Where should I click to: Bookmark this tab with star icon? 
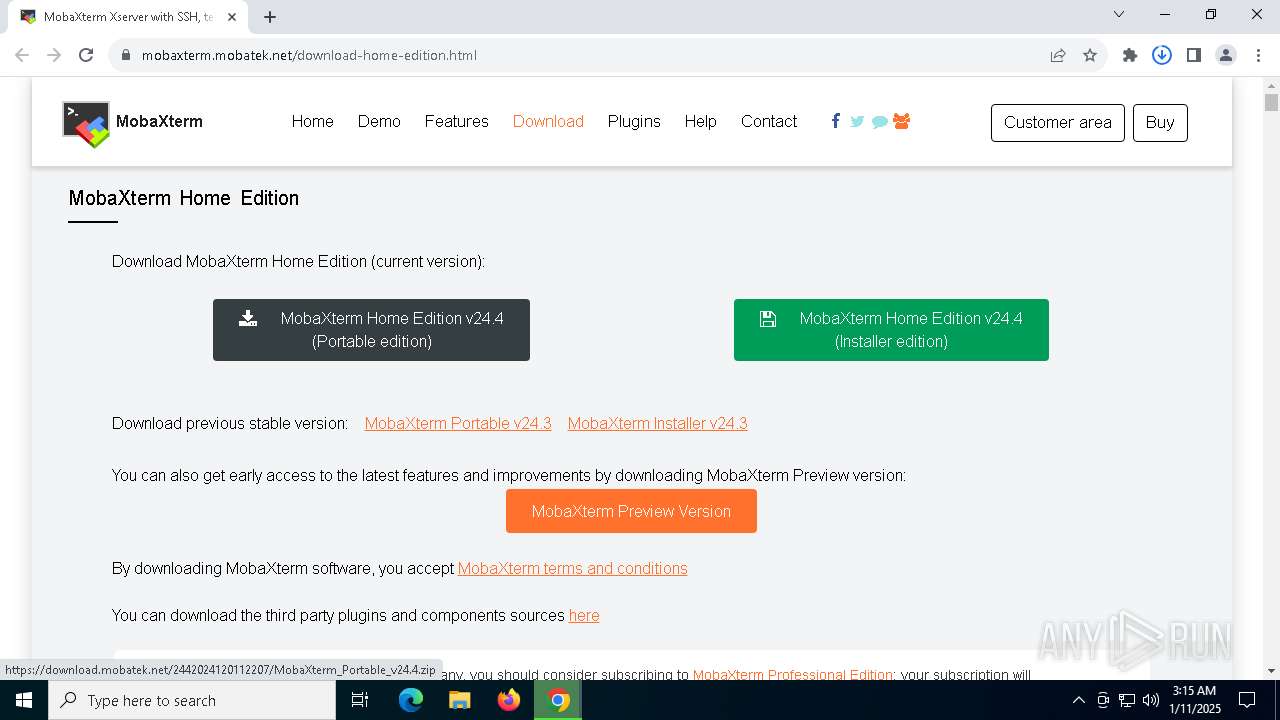pyautogui.click(x=1090, y=55)
